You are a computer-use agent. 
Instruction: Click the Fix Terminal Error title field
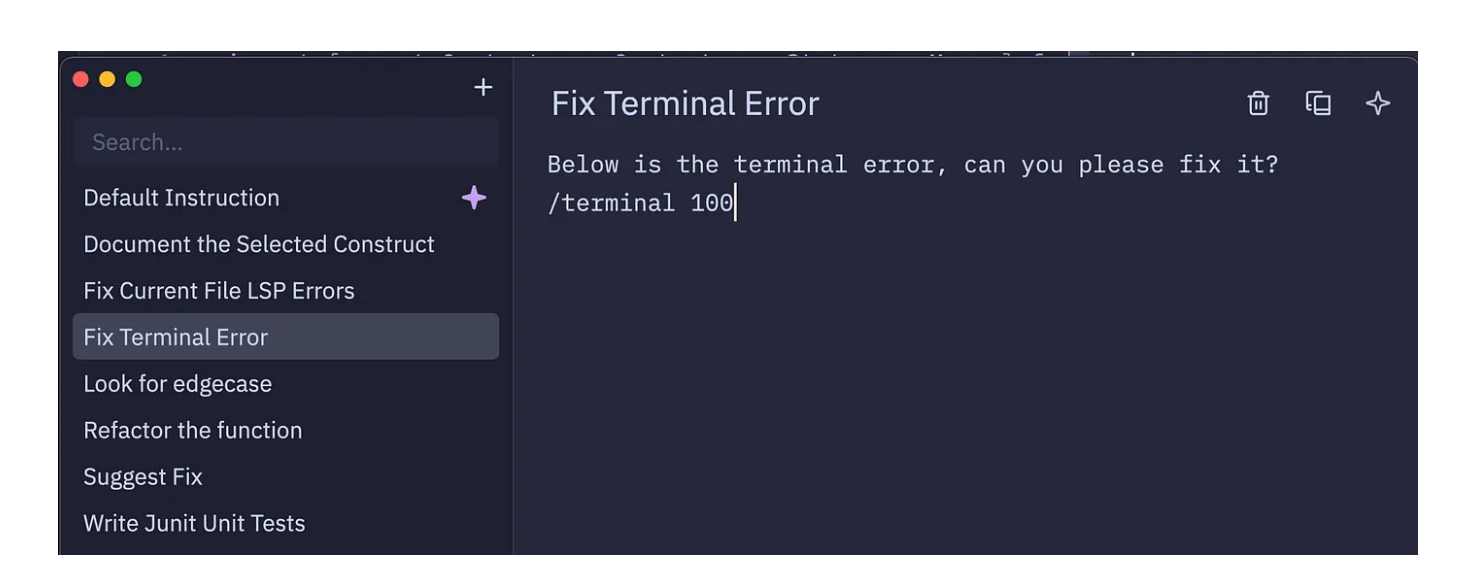coord(685,103)
